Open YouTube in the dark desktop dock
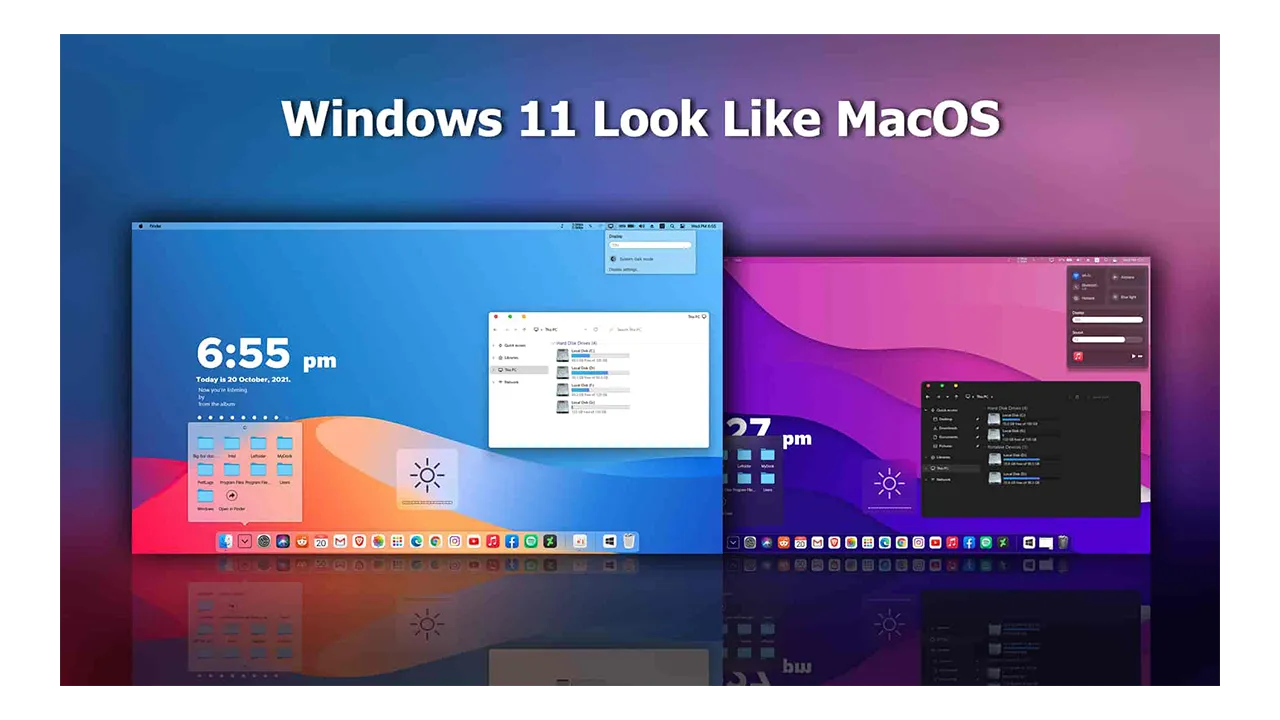The width and height of the screenshot is (1280, 720). coord(935,542)
